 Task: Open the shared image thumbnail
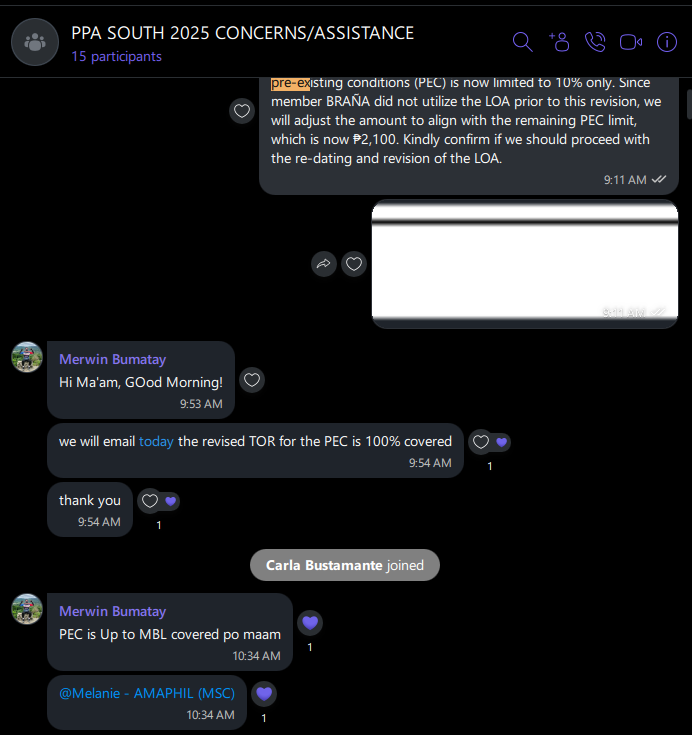[525, 264]
